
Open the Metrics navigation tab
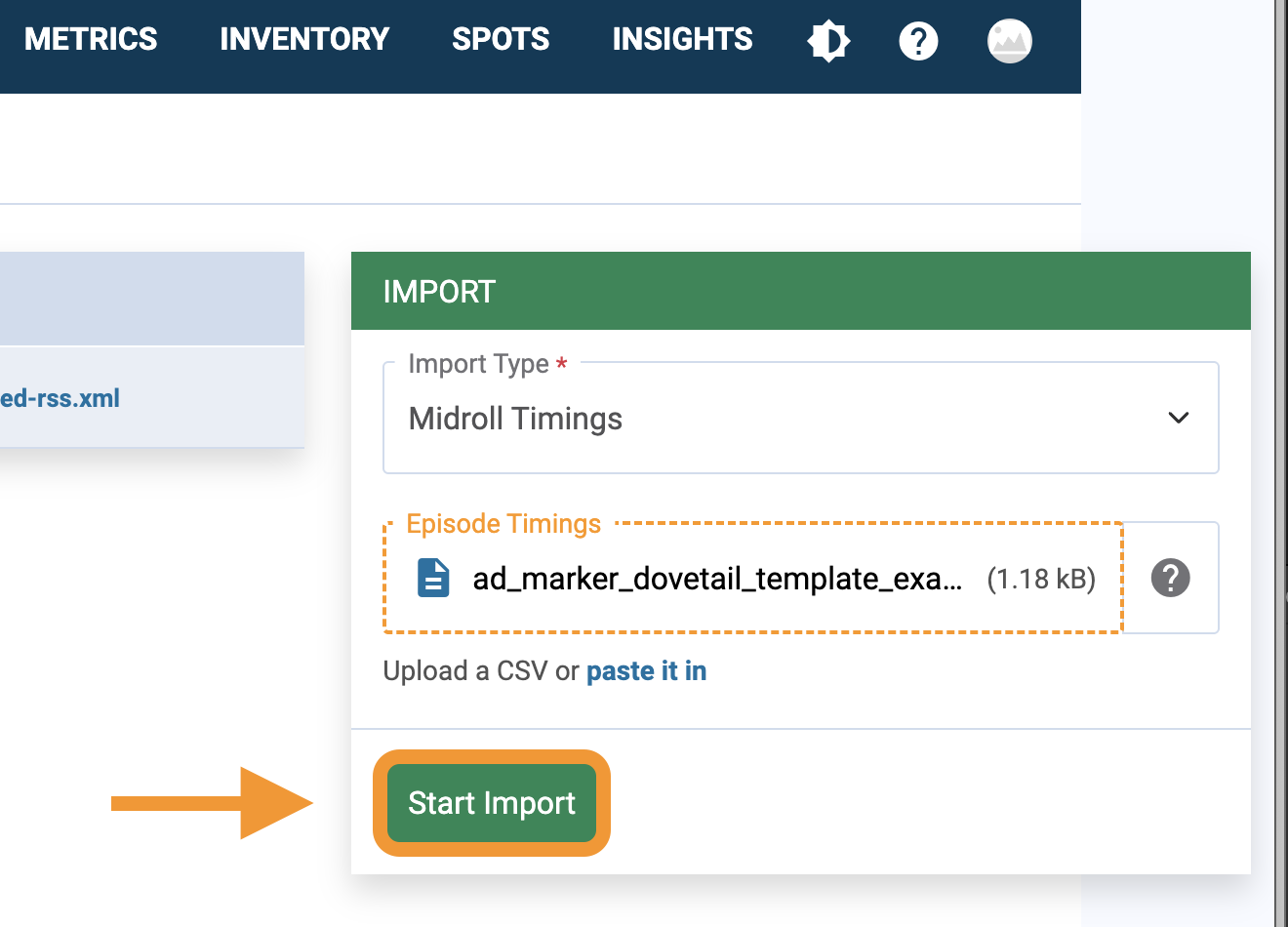pyautogui.click(x=91, y=39)
